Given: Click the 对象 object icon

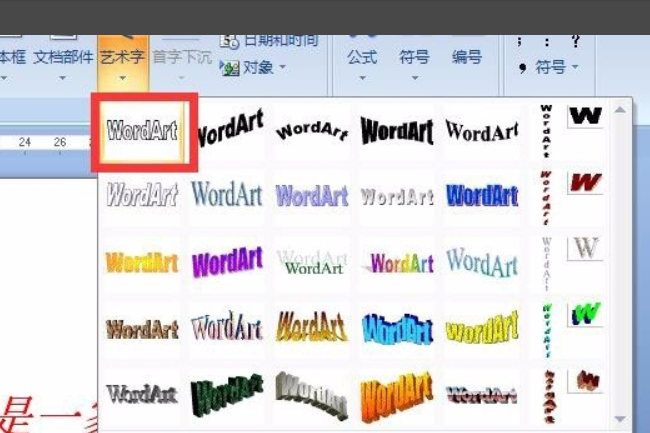Looking at the screenshot, I should click(x=230, y=67).
